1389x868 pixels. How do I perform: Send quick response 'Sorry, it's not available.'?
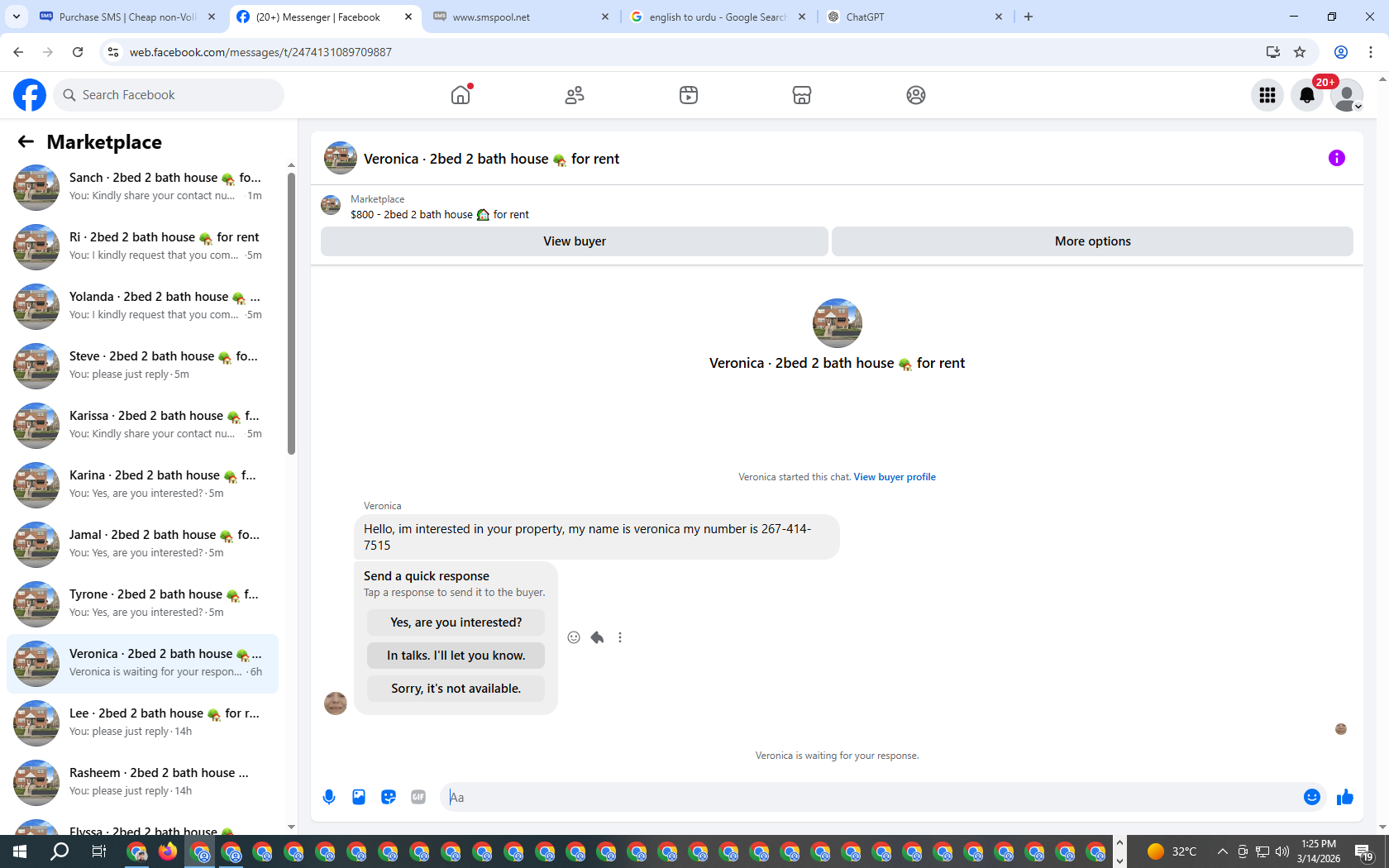point(456,689)
